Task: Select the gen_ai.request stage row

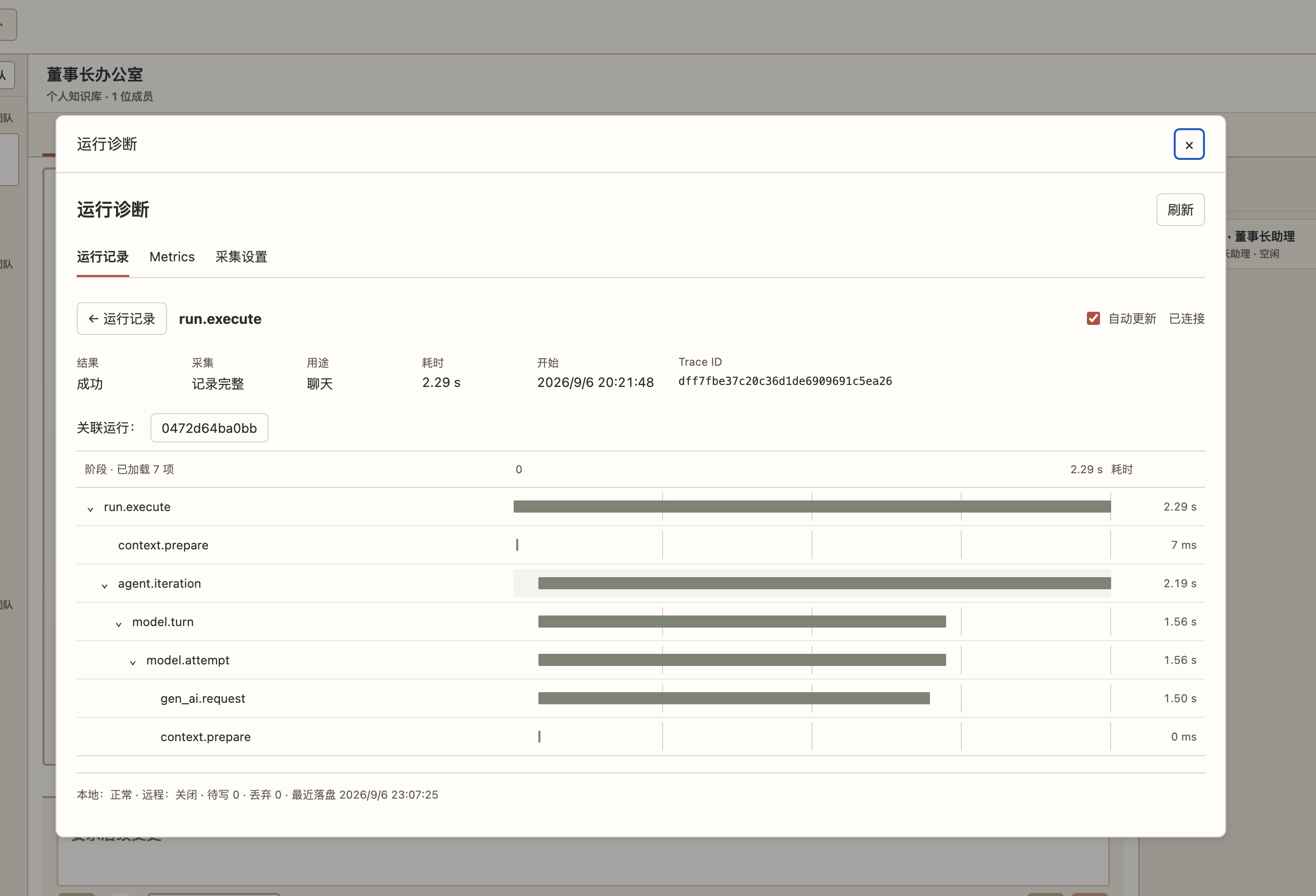Action: pos(640,699)
